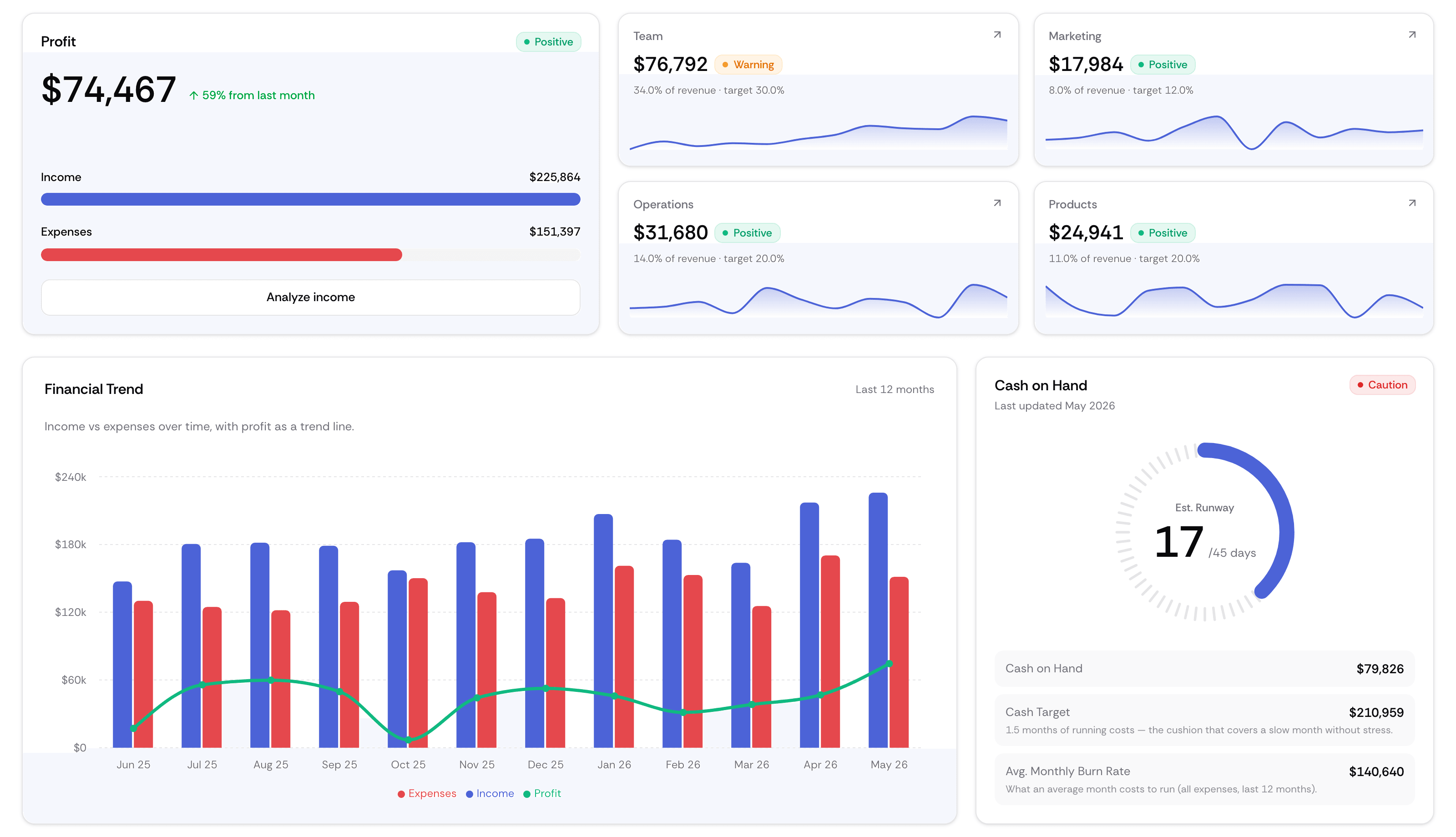Screen dimensions: 1456x837
Task: Click the Apr 26 red expenses bar
Action: coord(830,651)
